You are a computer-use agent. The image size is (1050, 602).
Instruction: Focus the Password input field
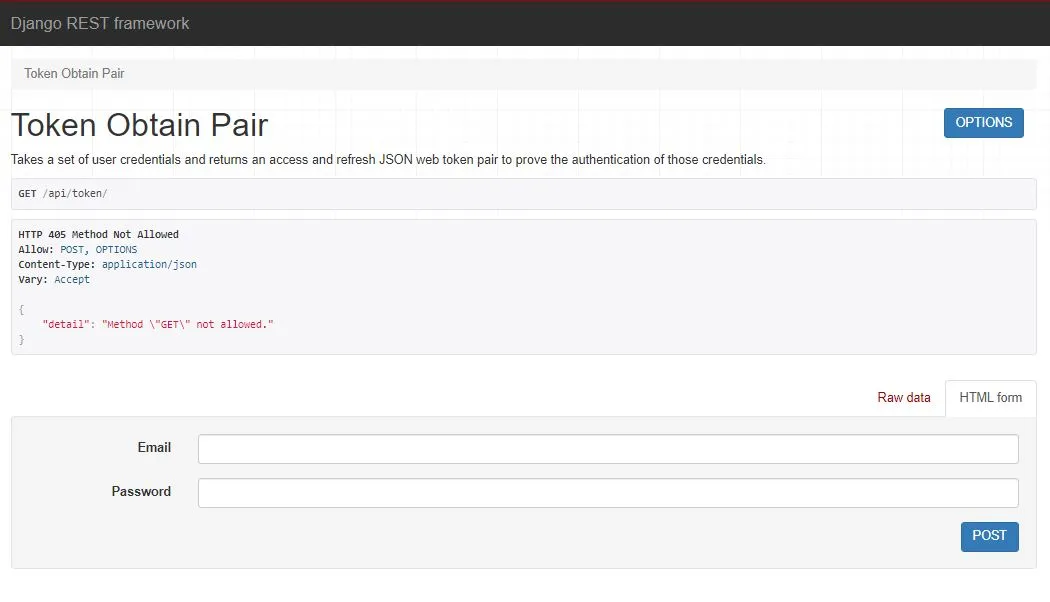coord(608,493)
